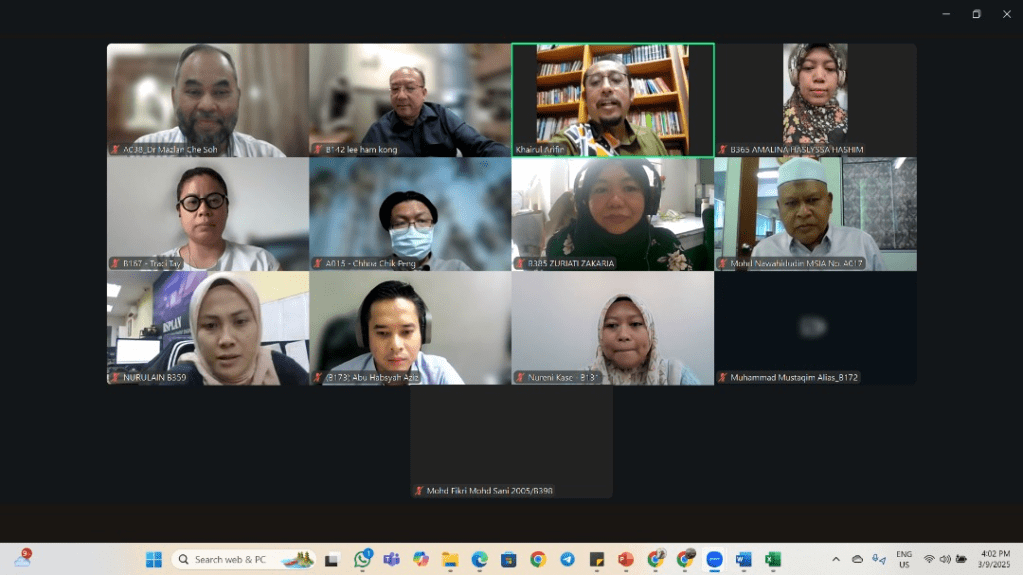
Task: Open the weather widget on the taskbar
Action: click(x=22, y=558)
